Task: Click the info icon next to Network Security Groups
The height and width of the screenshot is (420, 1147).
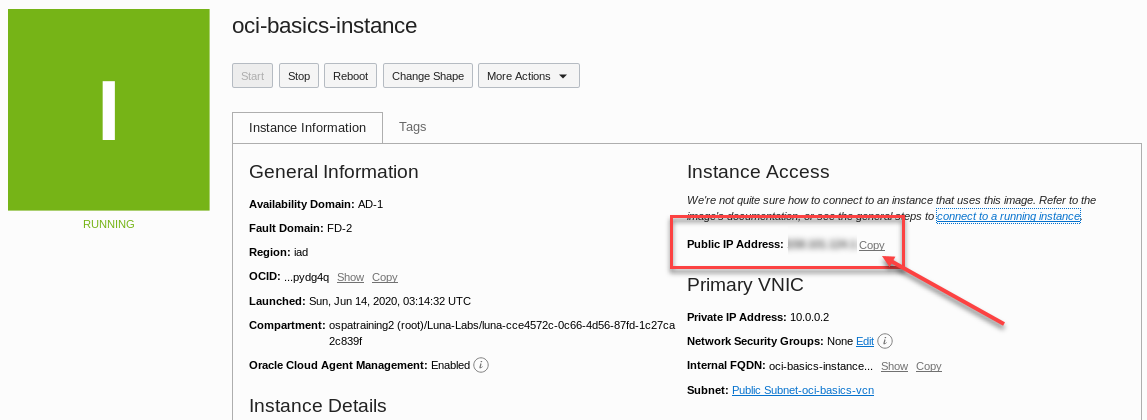Action: (885, 341)
